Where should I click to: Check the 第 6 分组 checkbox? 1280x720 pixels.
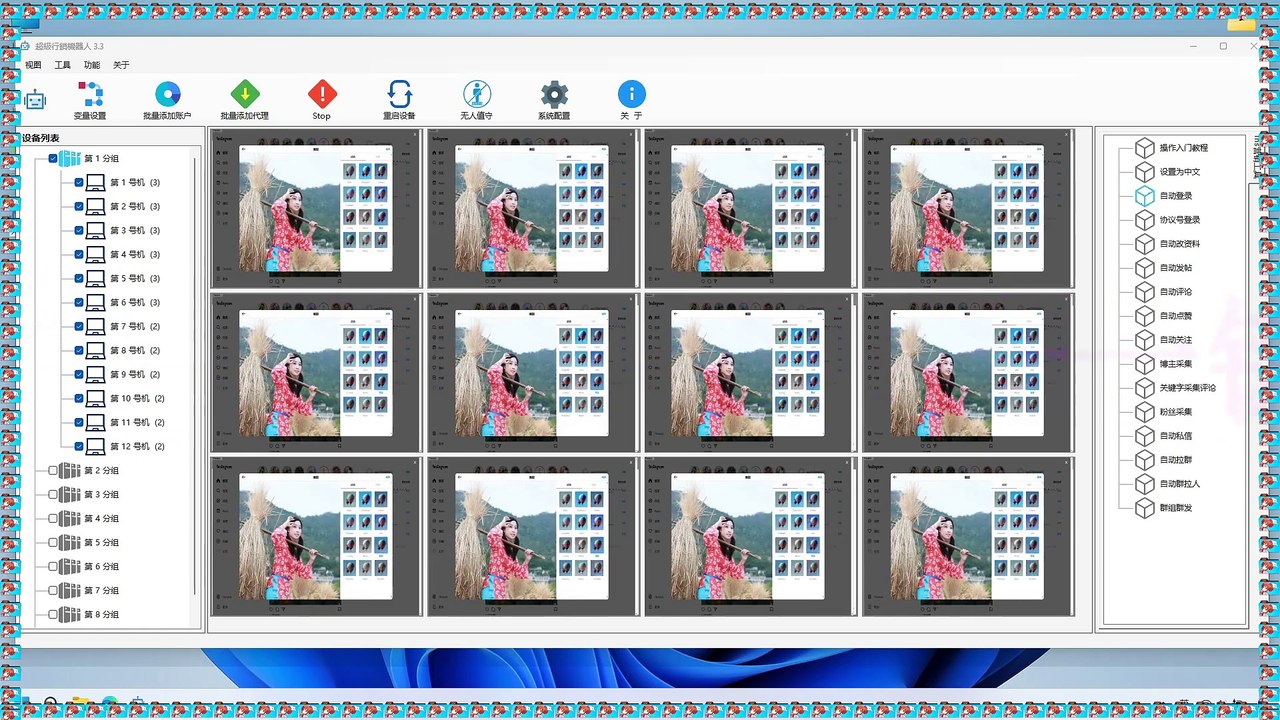[54, 567]
